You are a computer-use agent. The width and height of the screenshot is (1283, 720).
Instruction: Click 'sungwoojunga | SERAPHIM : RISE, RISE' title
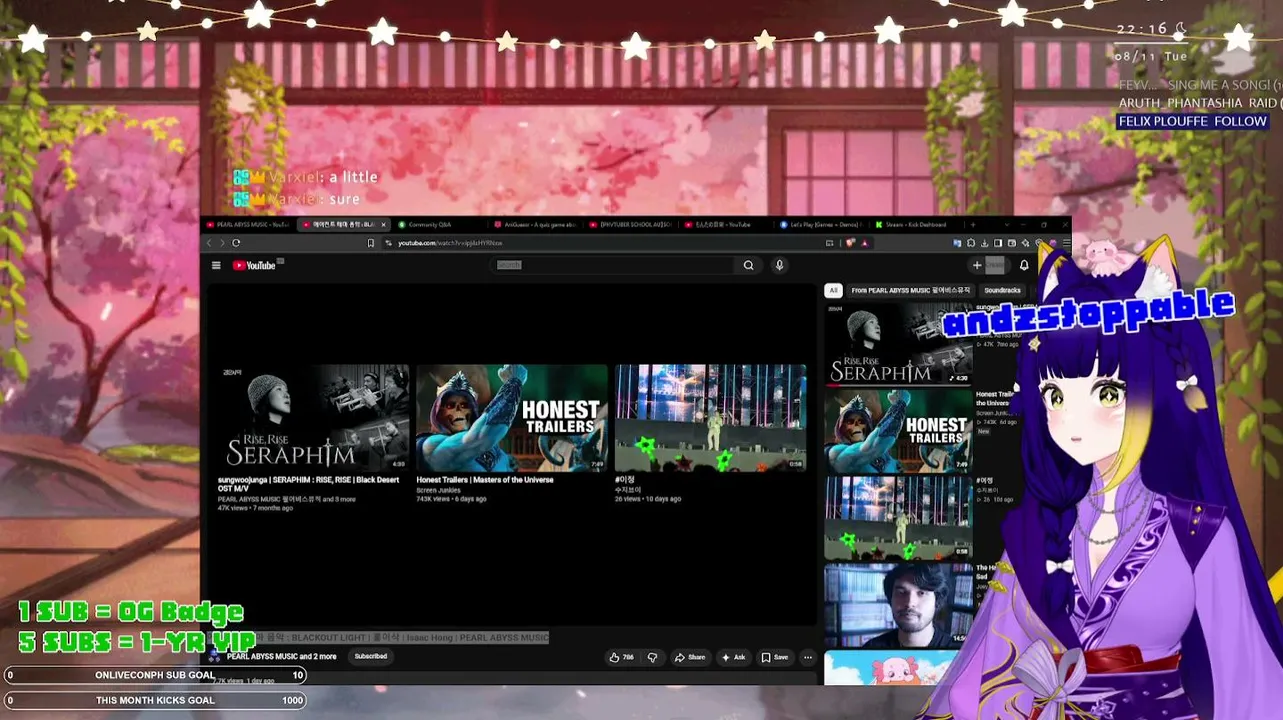[308, 484]
